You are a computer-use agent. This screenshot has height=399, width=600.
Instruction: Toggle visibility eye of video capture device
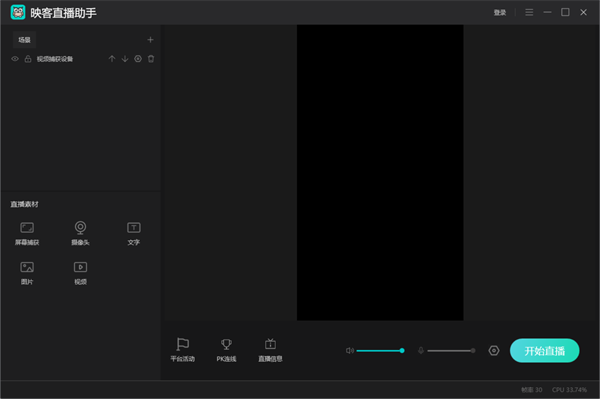click(15, 59)
